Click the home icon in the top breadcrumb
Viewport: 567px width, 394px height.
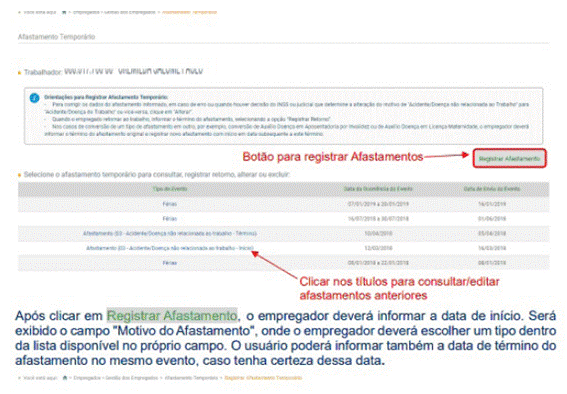(64, 12)
